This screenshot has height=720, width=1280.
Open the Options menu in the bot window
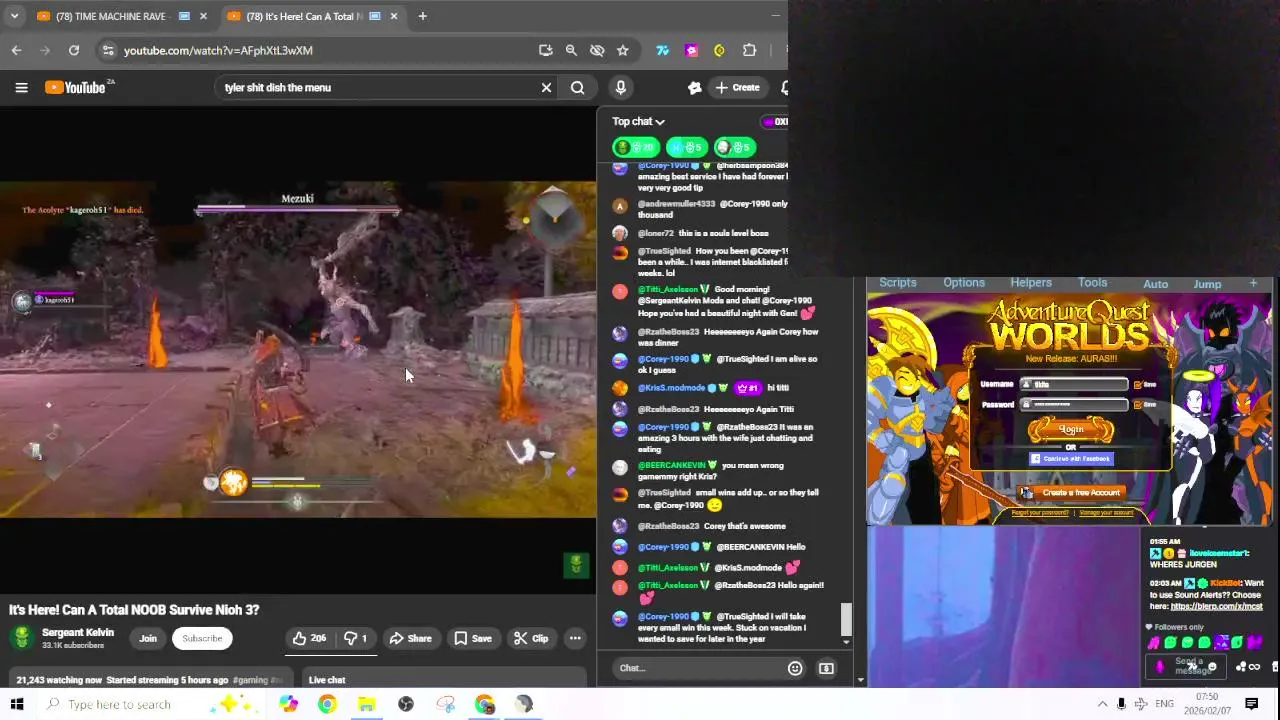coord(964,283)
